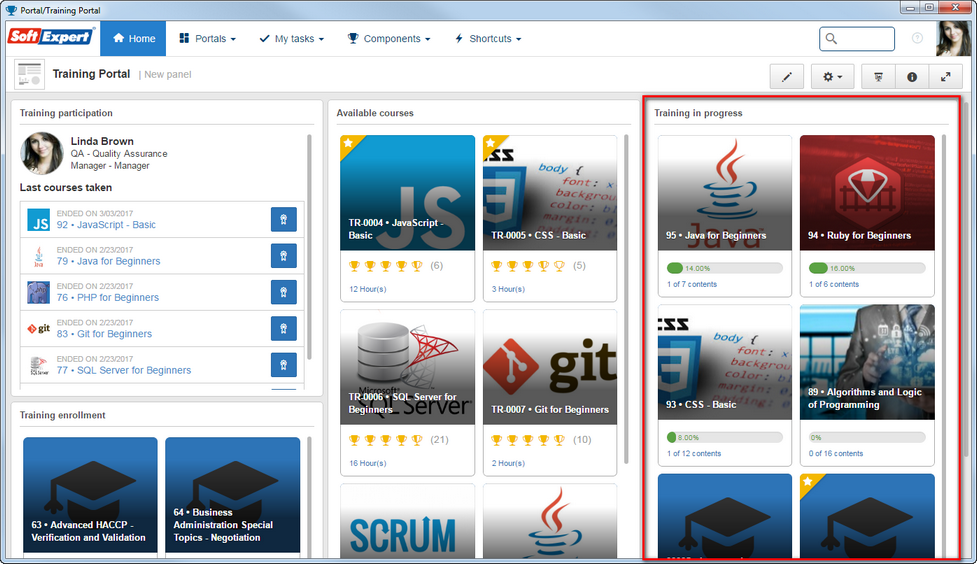Click the 8.00% CSS progress bar
977x564 pixels.
pos(725,437)
